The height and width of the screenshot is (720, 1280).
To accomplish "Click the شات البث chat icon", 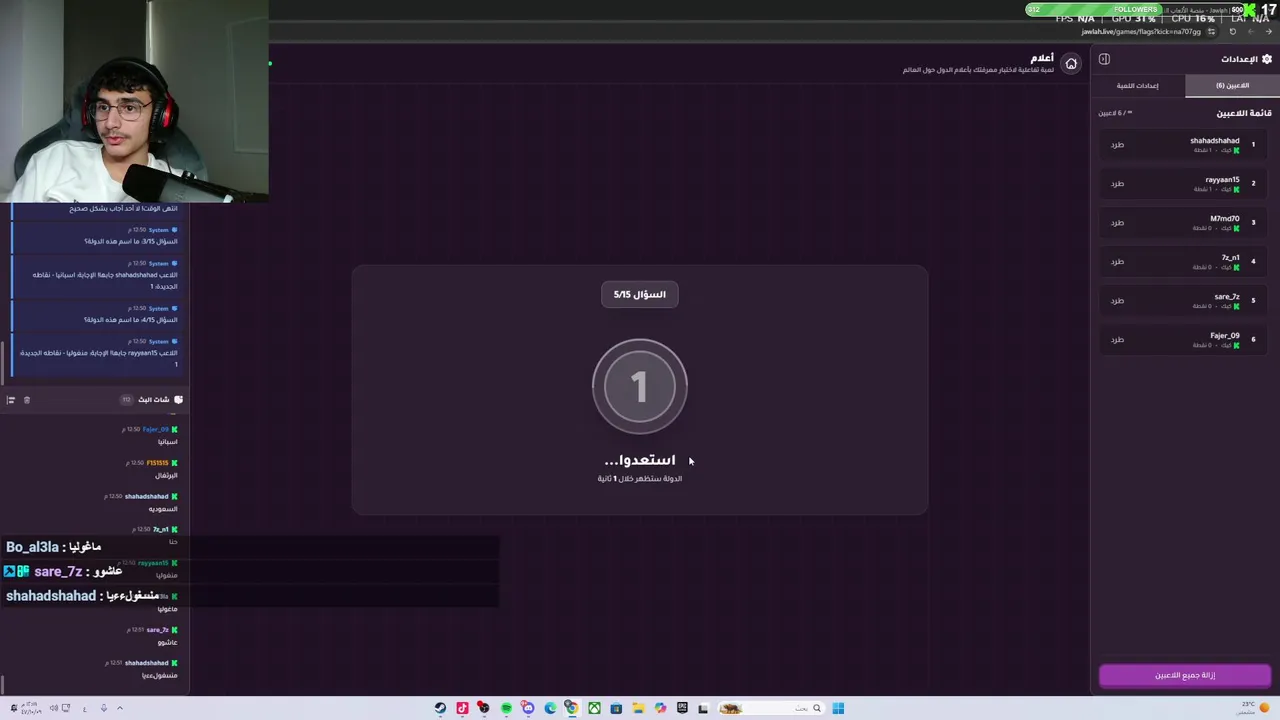I will point(178,400).
